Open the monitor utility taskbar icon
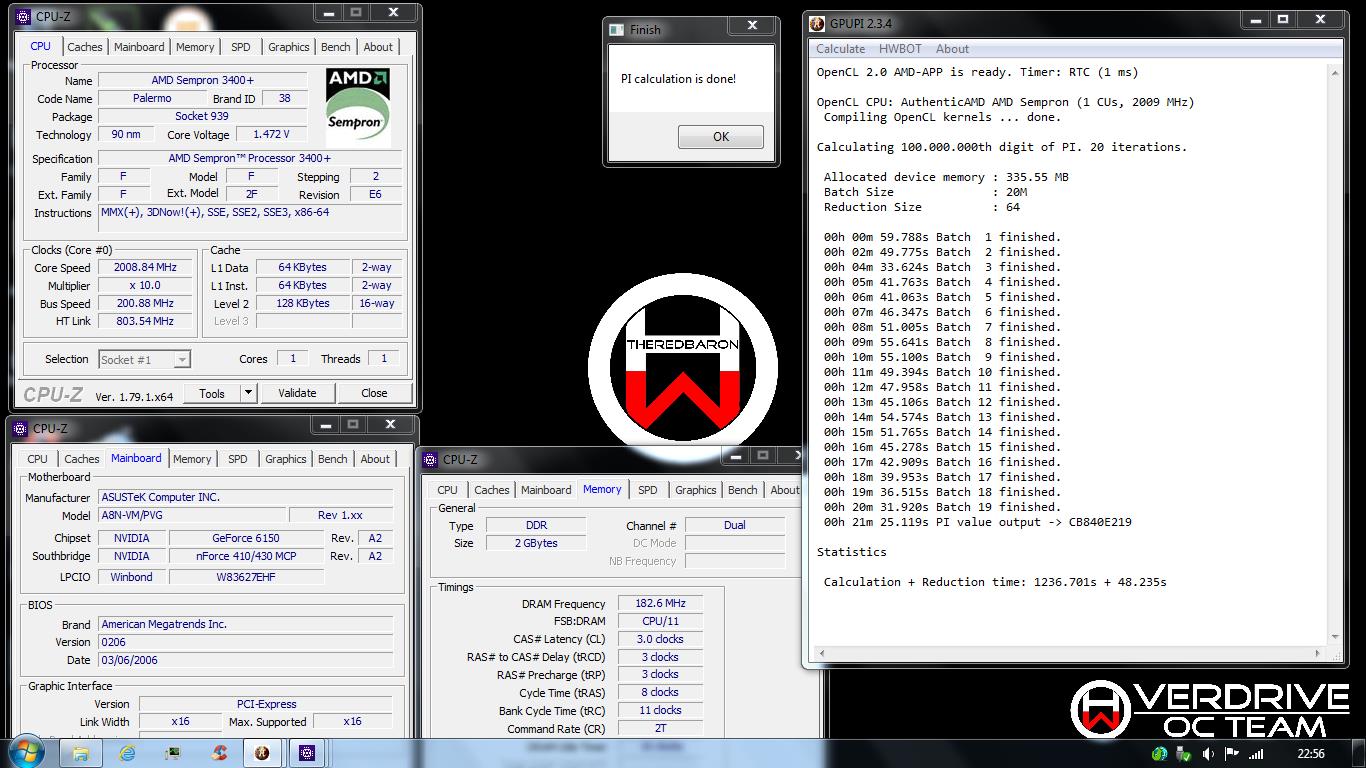 click(172, 753)
